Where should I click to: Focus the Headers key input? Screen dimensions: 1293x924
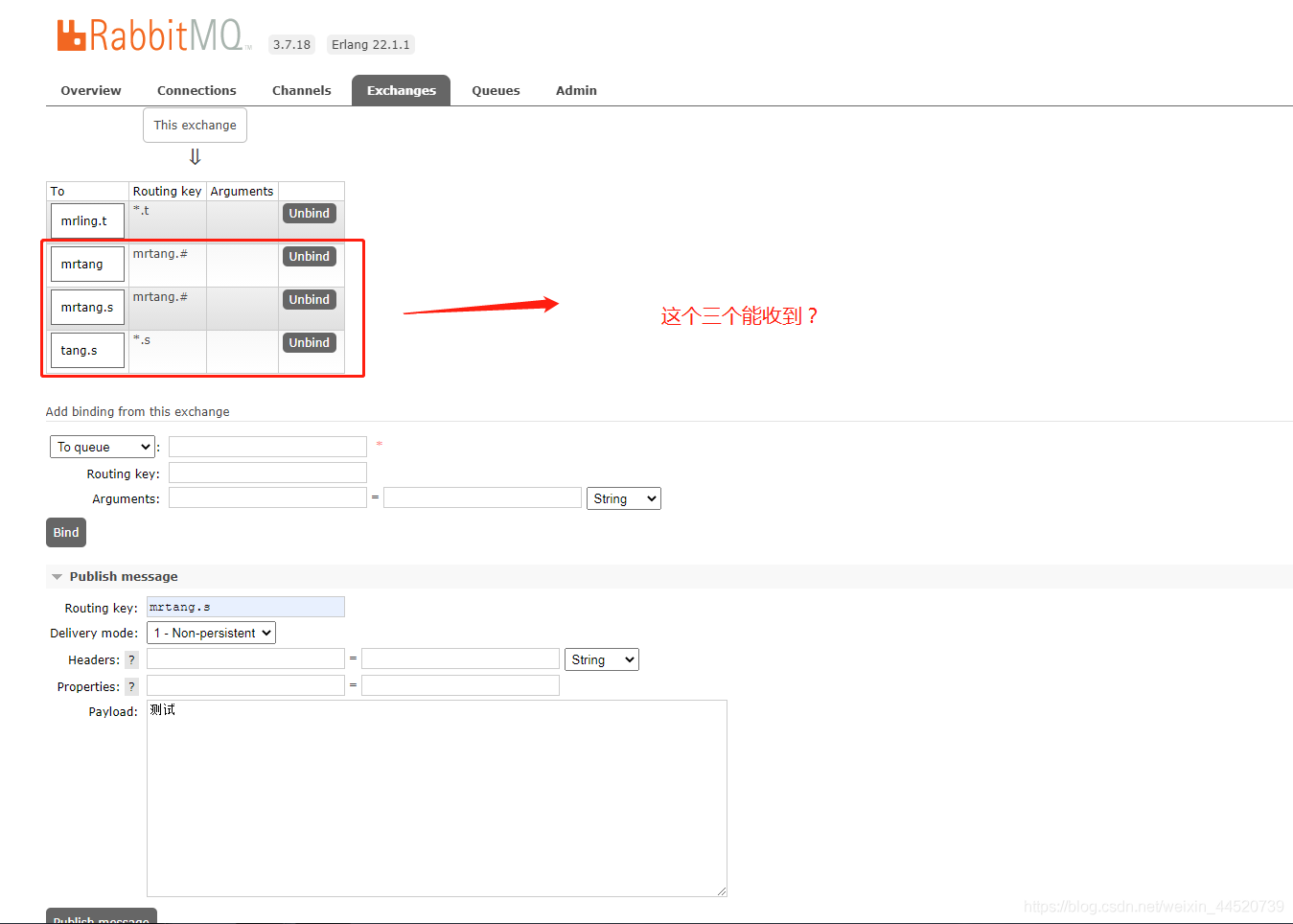[245, 658]
